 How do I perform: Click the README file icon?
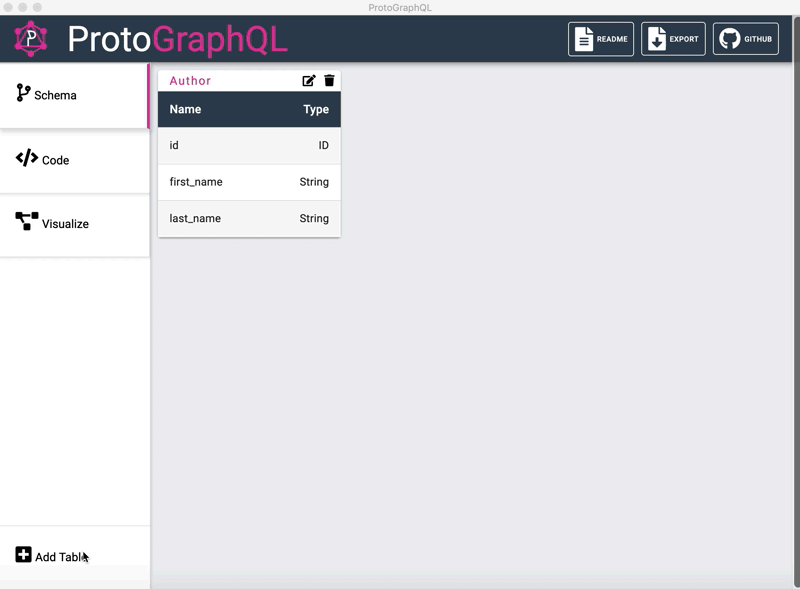click(584, 39)
